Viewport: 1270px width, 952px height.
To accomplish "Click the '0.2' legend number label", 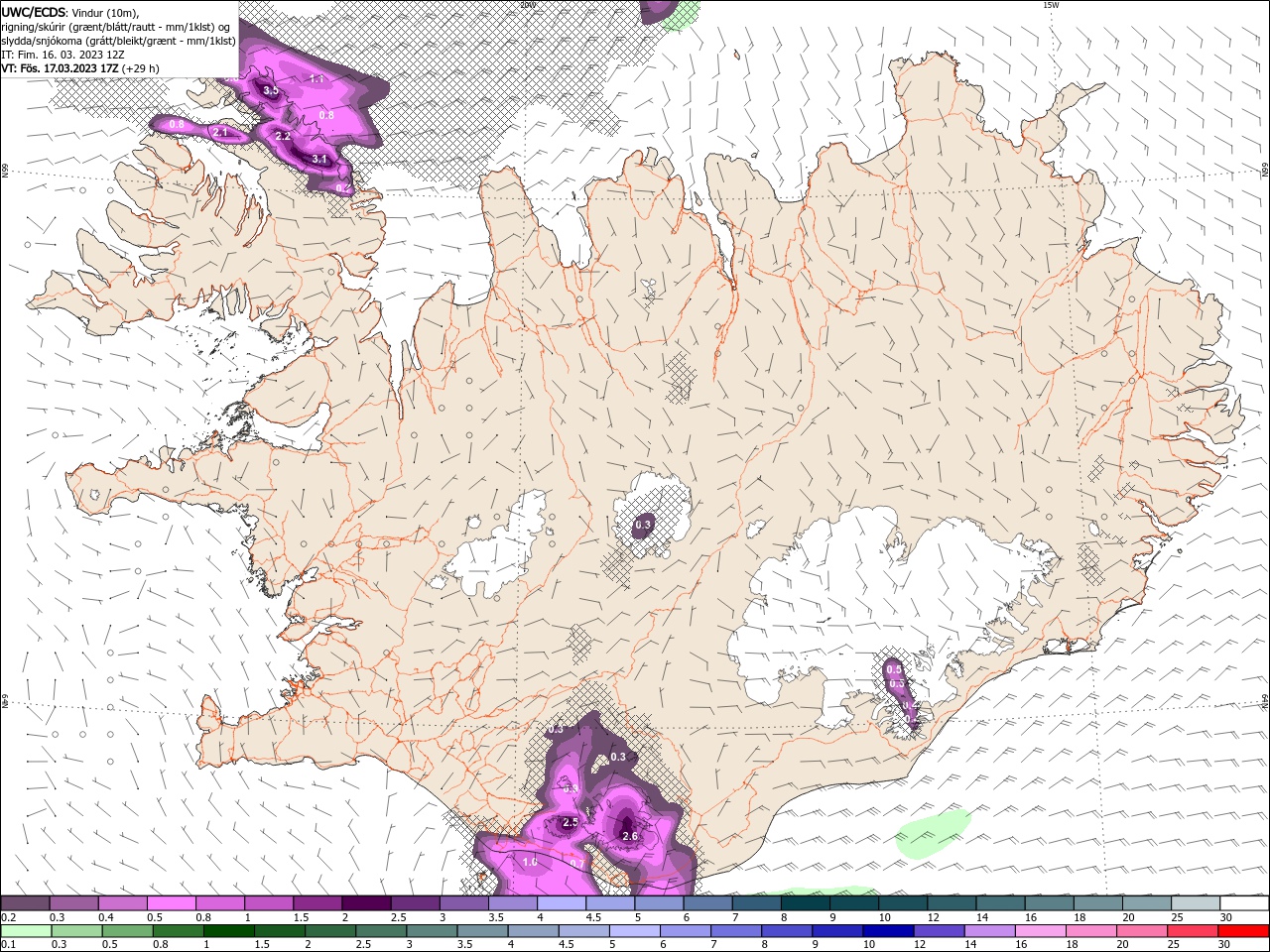I will click(x=8, y=917).
